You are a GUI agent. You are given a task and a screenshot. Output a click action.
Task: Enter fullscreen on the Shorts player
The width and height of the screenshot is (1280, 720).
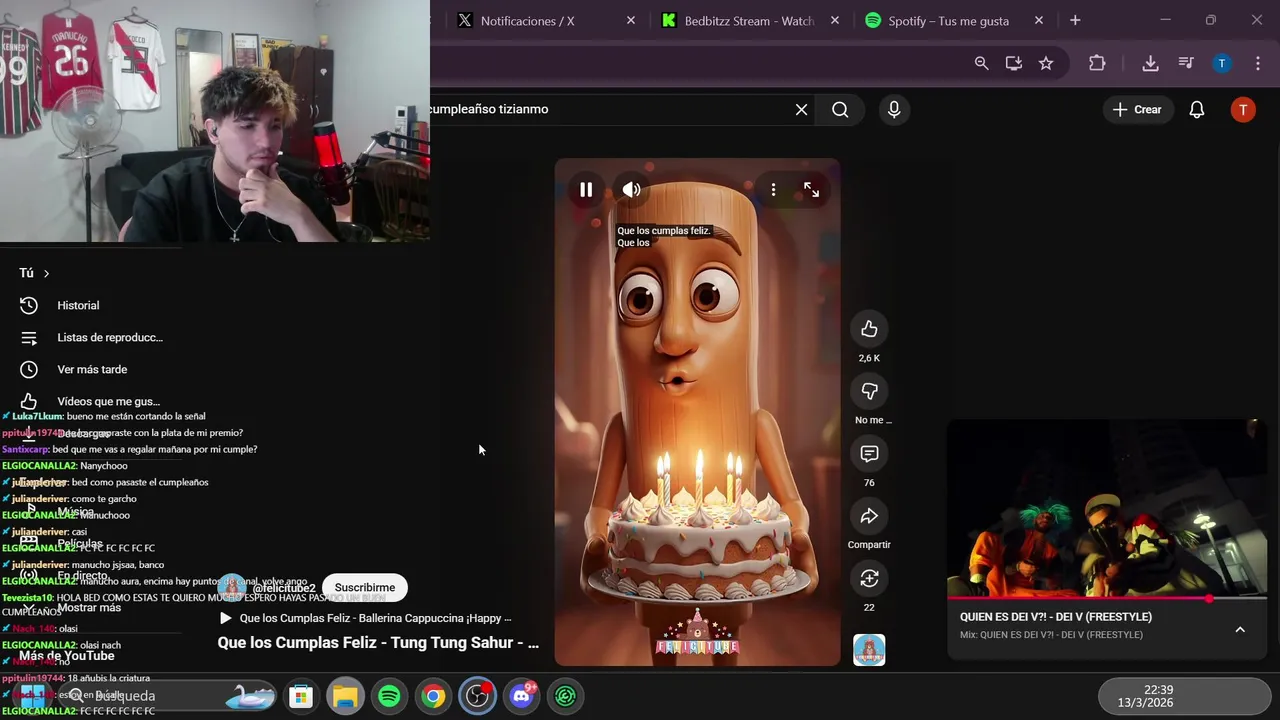point(811,189)
